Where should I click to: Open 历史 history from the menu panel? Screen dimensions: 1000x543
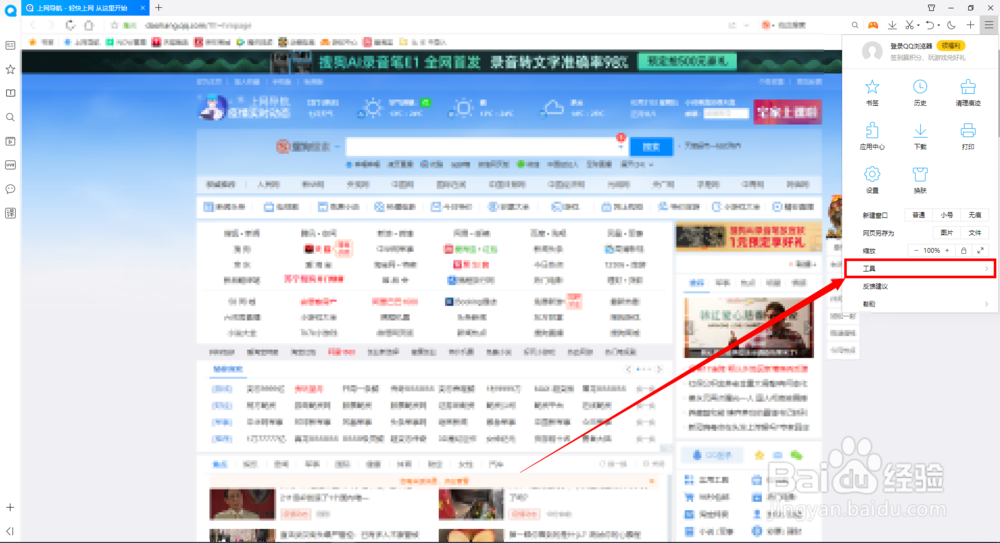click(x=920, y=92)
